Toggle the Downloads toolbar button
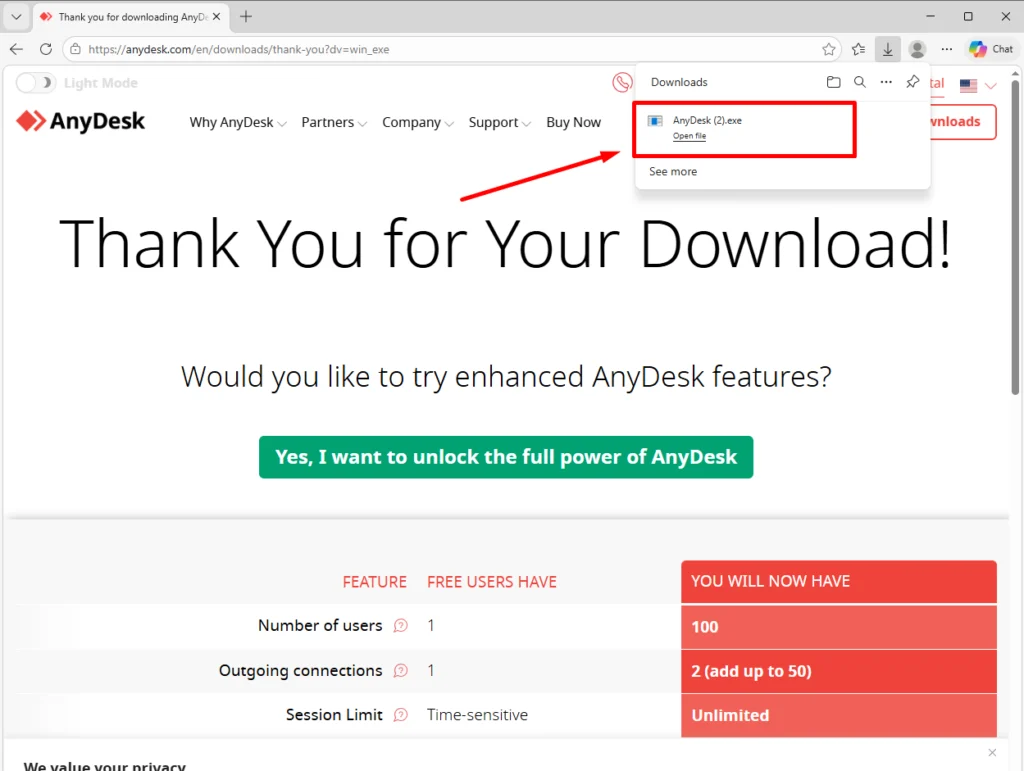This screenshot has height=771, width=1024. [888, 49]
